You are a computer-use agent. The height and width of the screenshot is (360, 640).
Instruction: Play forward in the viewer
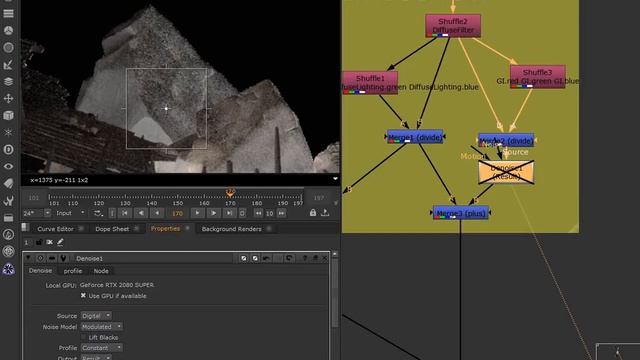[x=213, y=213]
